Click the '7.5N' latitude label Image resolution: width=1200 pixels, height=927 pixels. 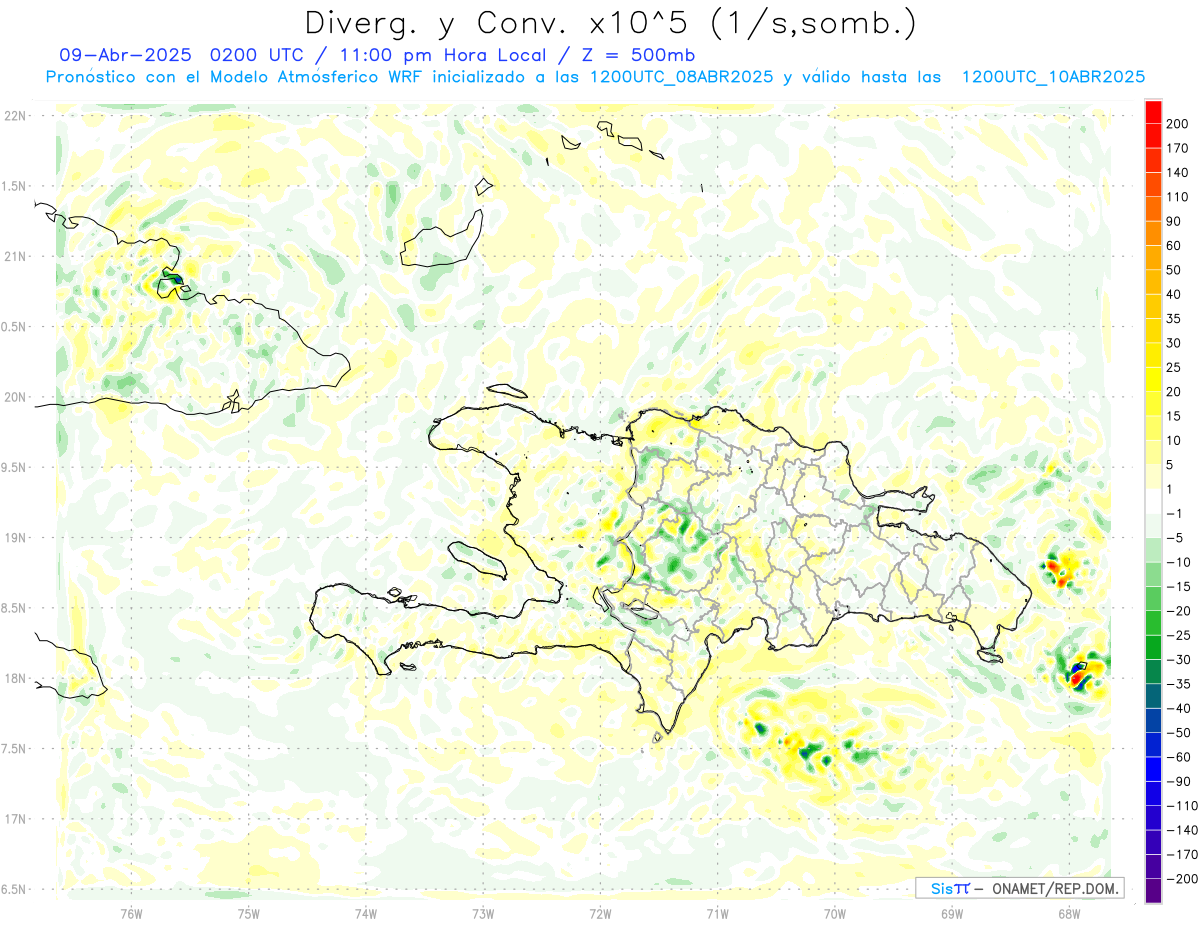[x=14, y=749]
